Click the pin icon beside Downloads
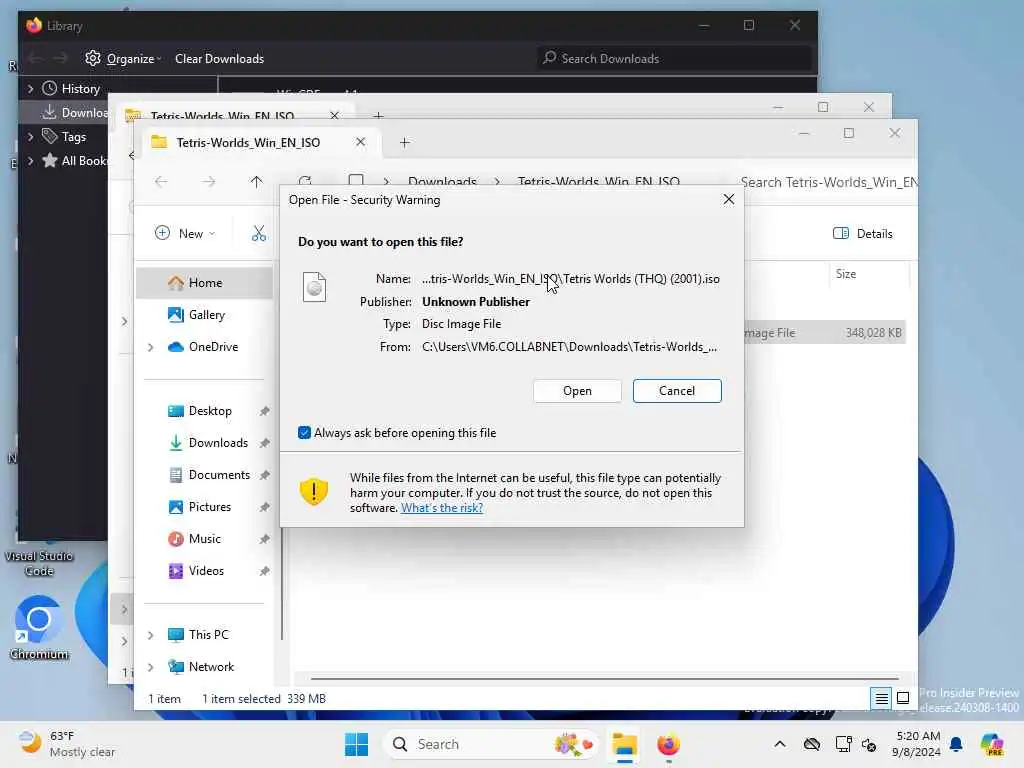1024x768 pixels. (264, 443)
